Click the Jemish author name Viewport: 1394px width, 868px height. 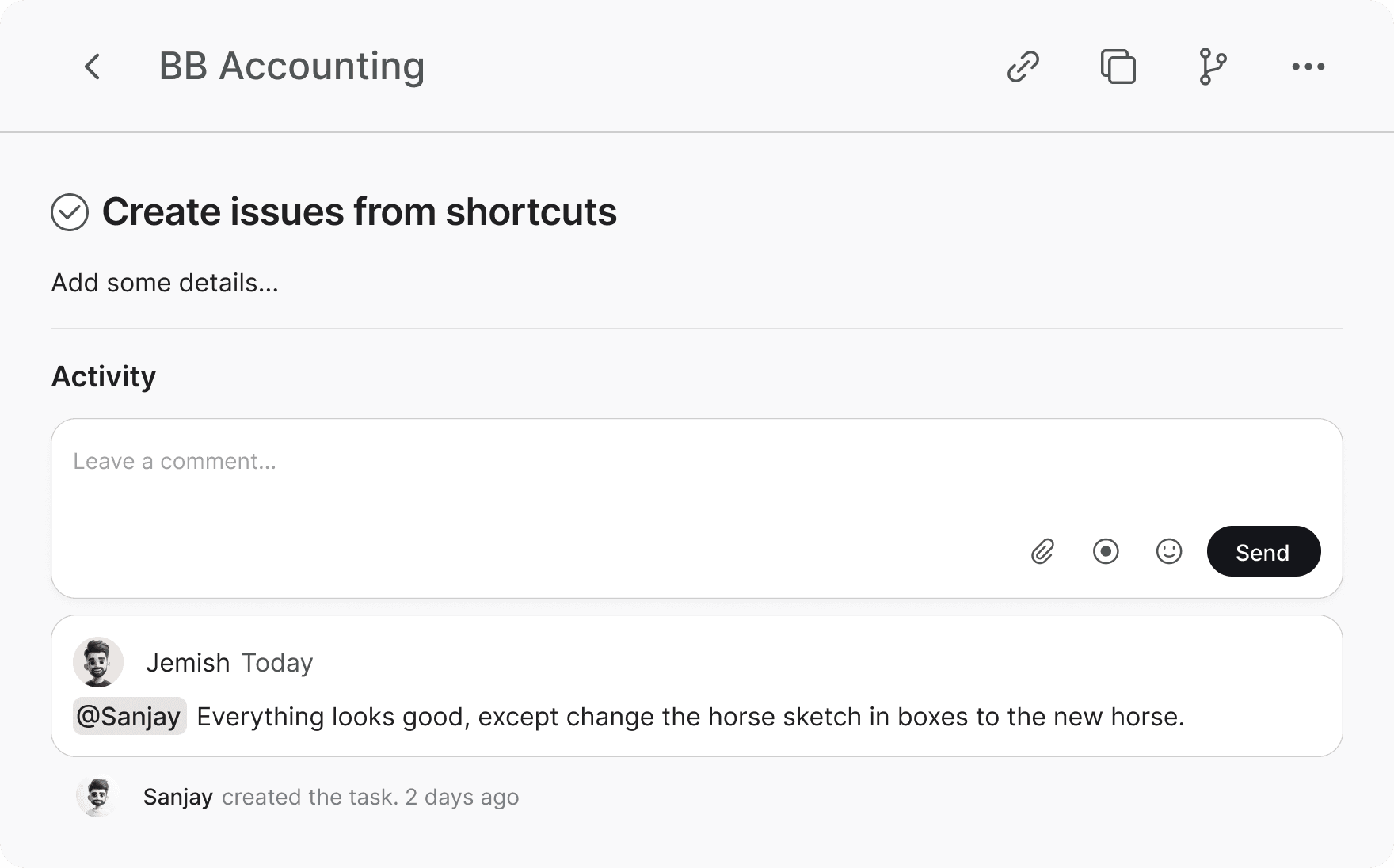click(x=188, y=663)
